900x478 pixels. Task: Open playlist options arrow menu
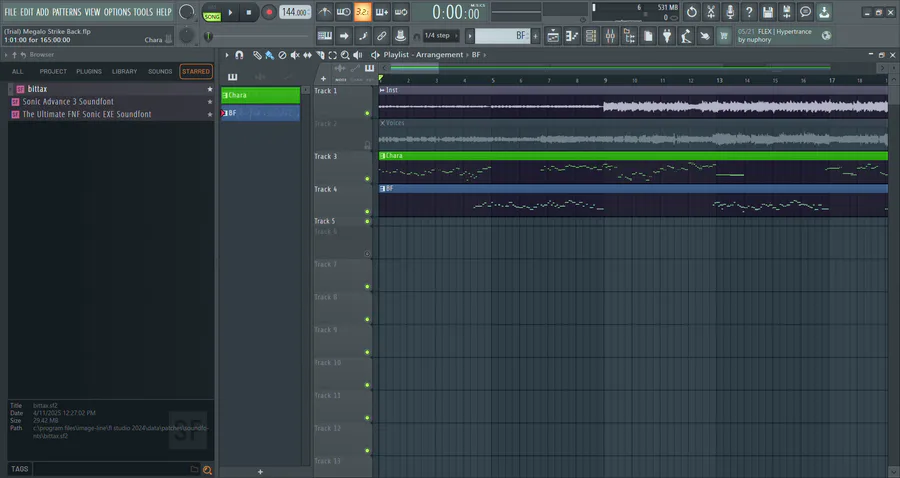point(227,55)
